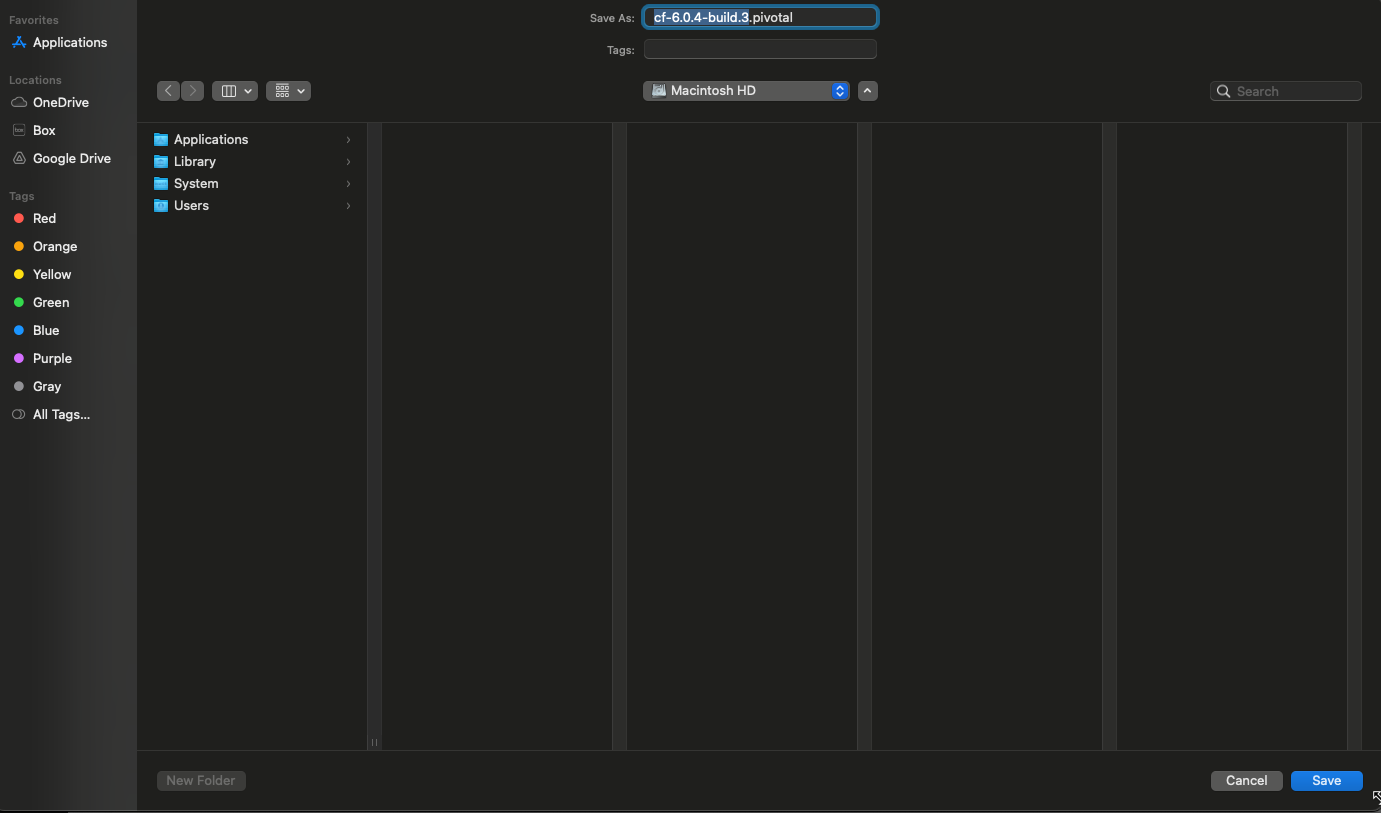The image size is (1381, 813).
Task: Open the column view options dropdown
Action: coord(235,91)
